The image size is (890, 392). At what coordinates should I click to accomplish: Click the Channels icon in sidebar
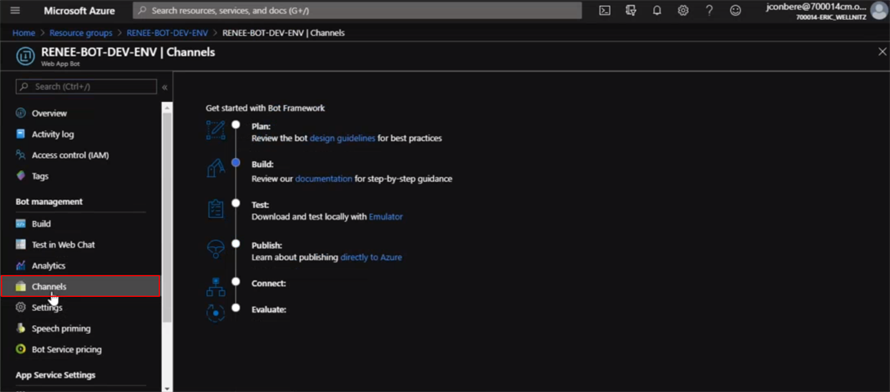21,286
